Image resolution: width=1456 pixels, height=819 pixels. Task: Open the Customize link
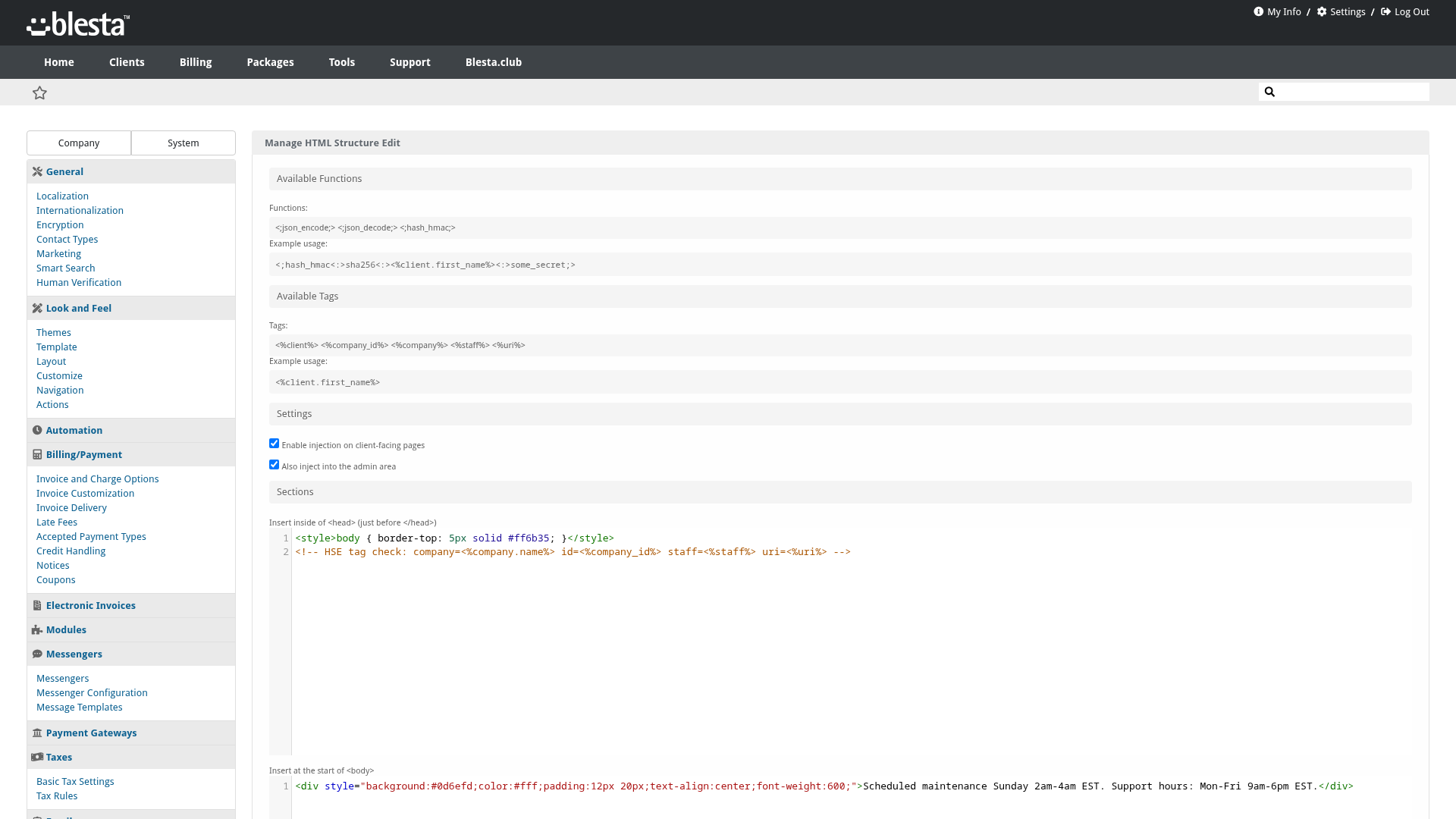59,375
